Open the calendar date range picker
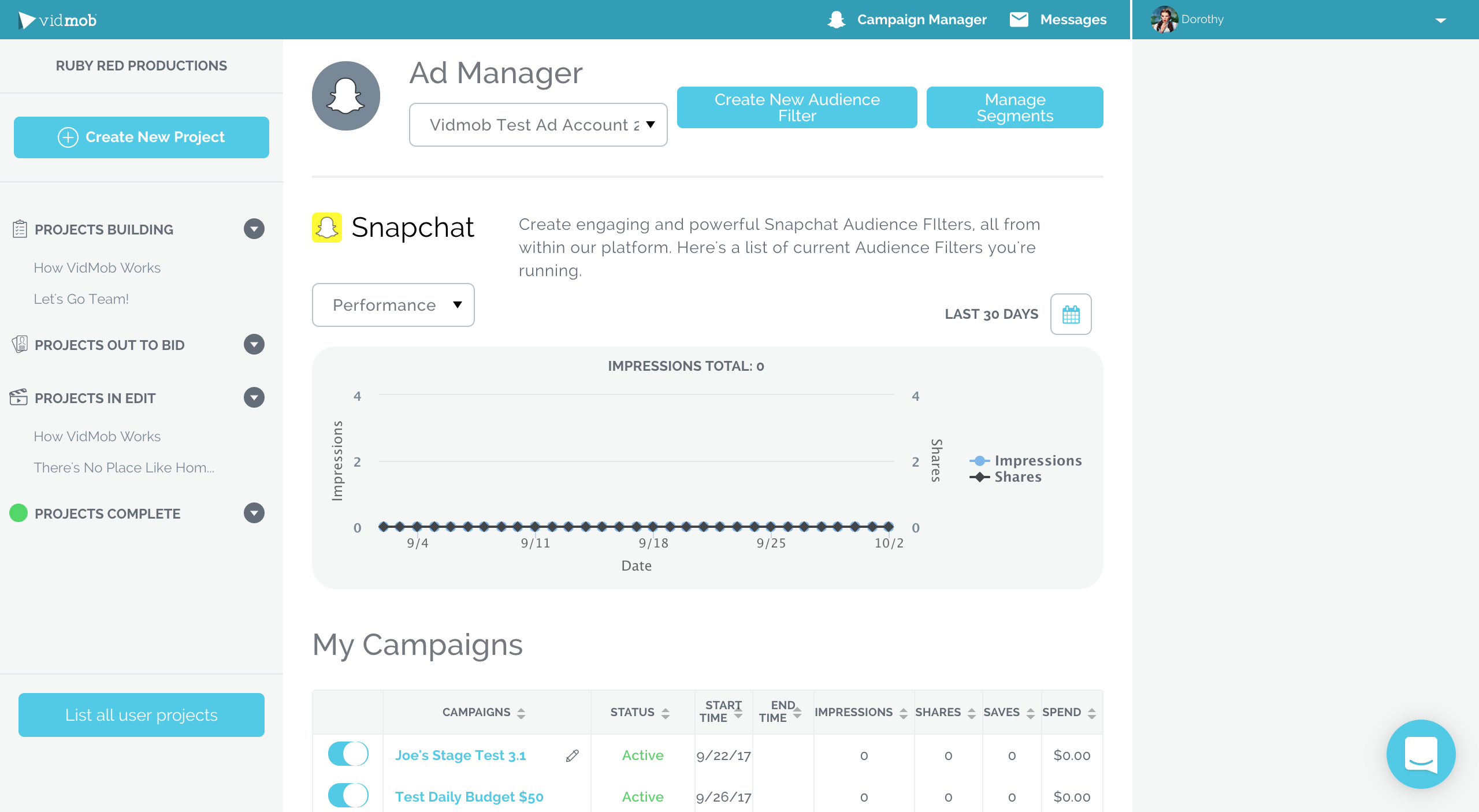This screenshot has width=1479, height=812. coord(1071,314)
